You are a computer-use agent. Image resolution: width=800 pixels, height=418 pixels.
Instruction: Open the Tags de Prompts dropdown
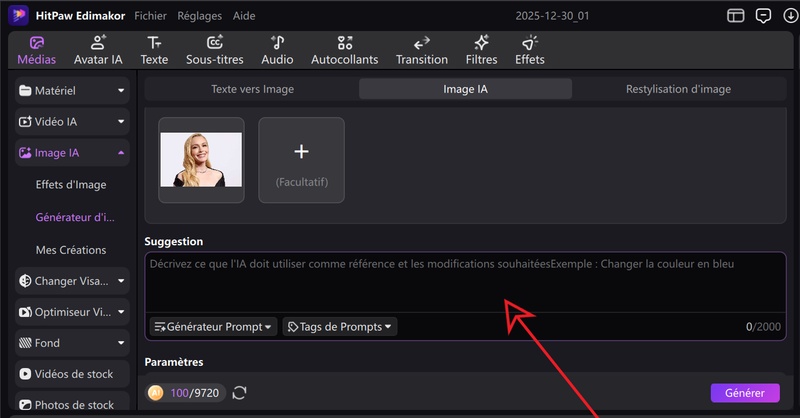coord(340,327)
